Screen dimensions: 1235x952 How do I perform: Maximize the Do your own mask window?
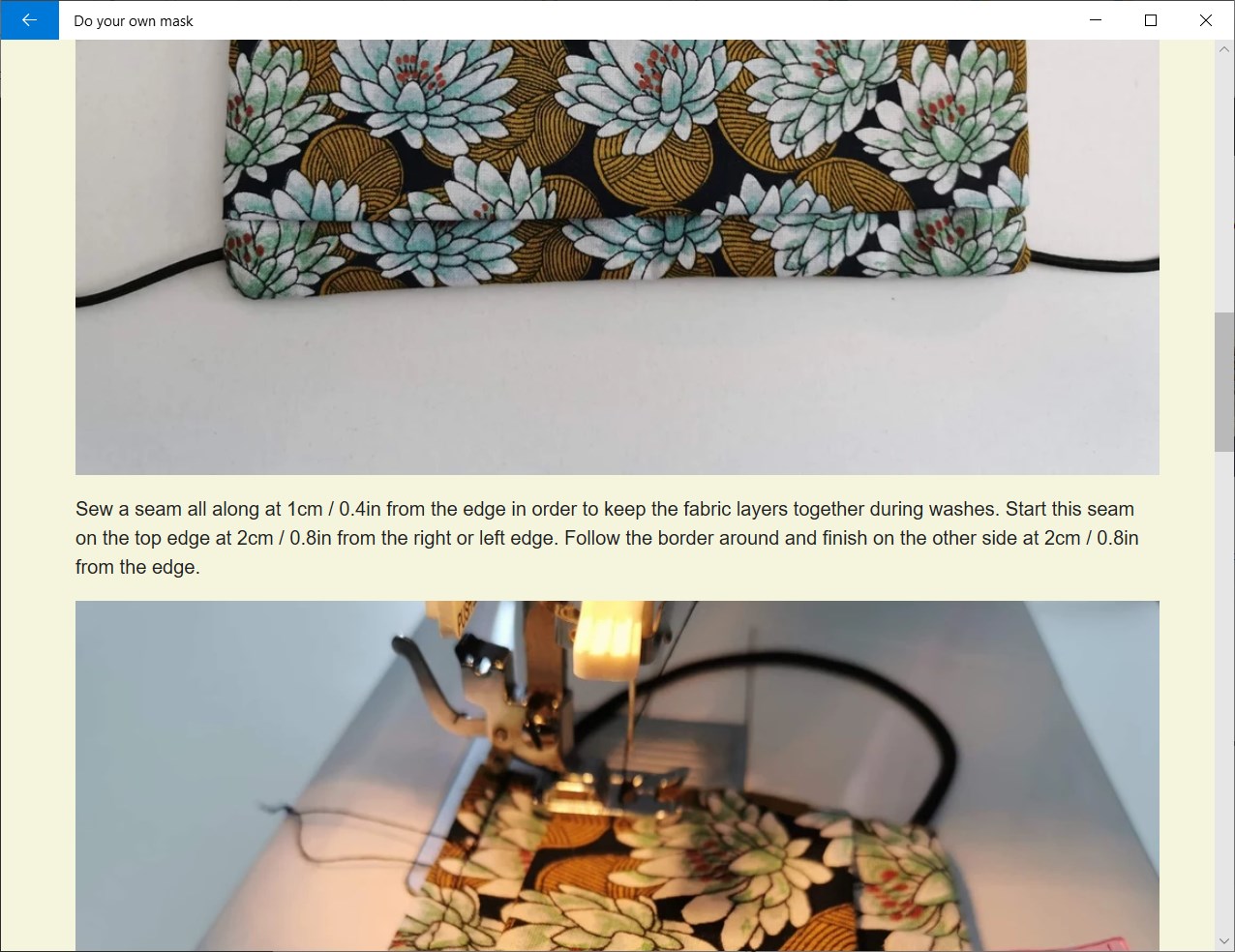[1151, 20]
